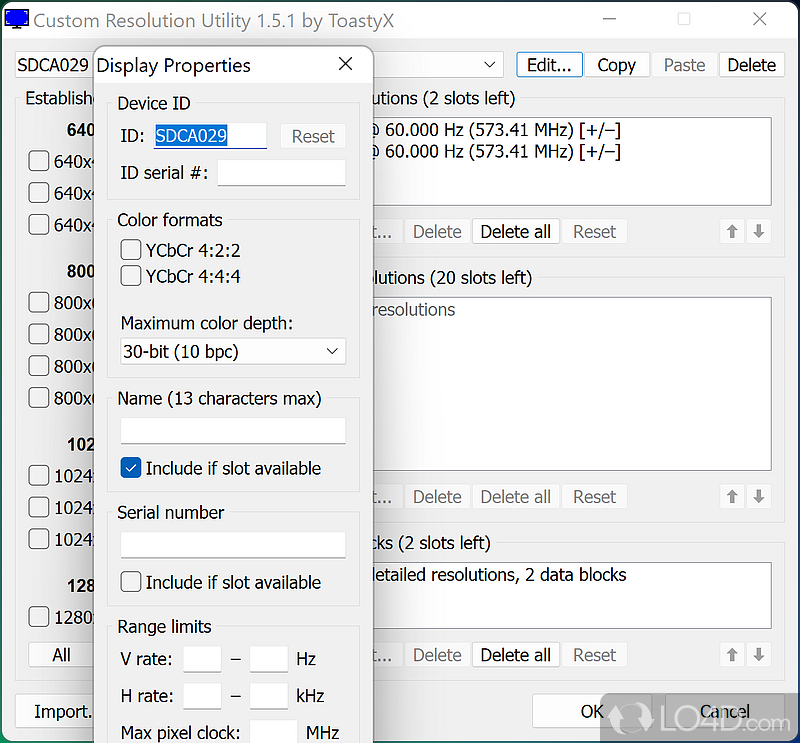The height and width of the screenshot is (743, 800).
Task: Click the Import button
Action: [x=55, y=711]
